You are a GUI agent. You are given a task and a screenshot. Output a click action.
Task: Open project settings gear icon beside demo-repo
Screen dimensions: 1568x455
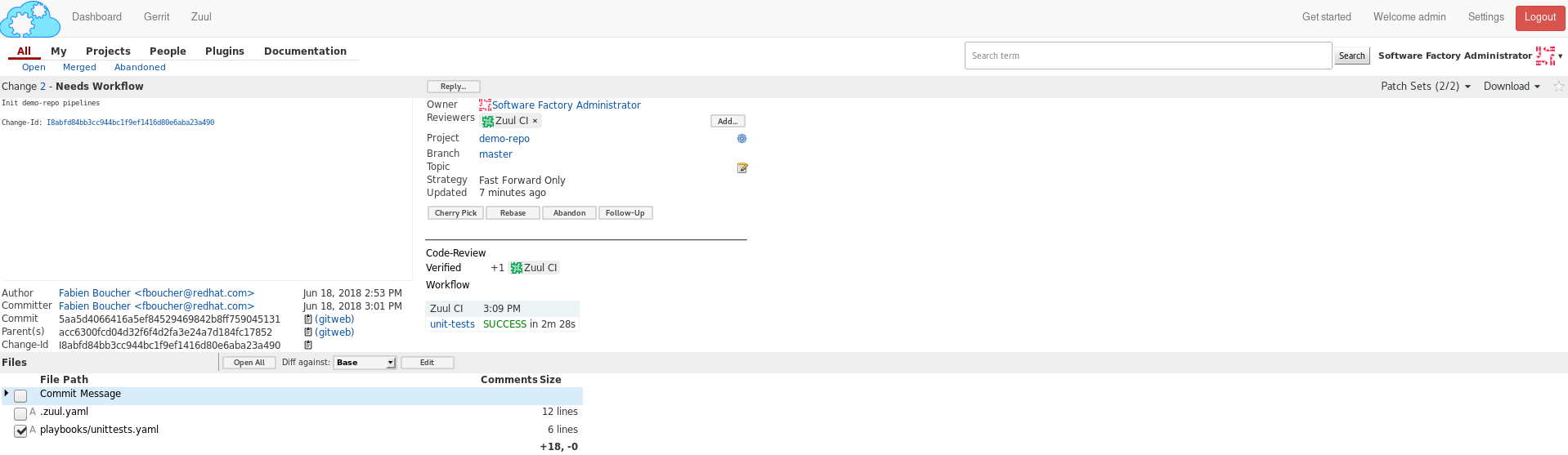[741, 139]
